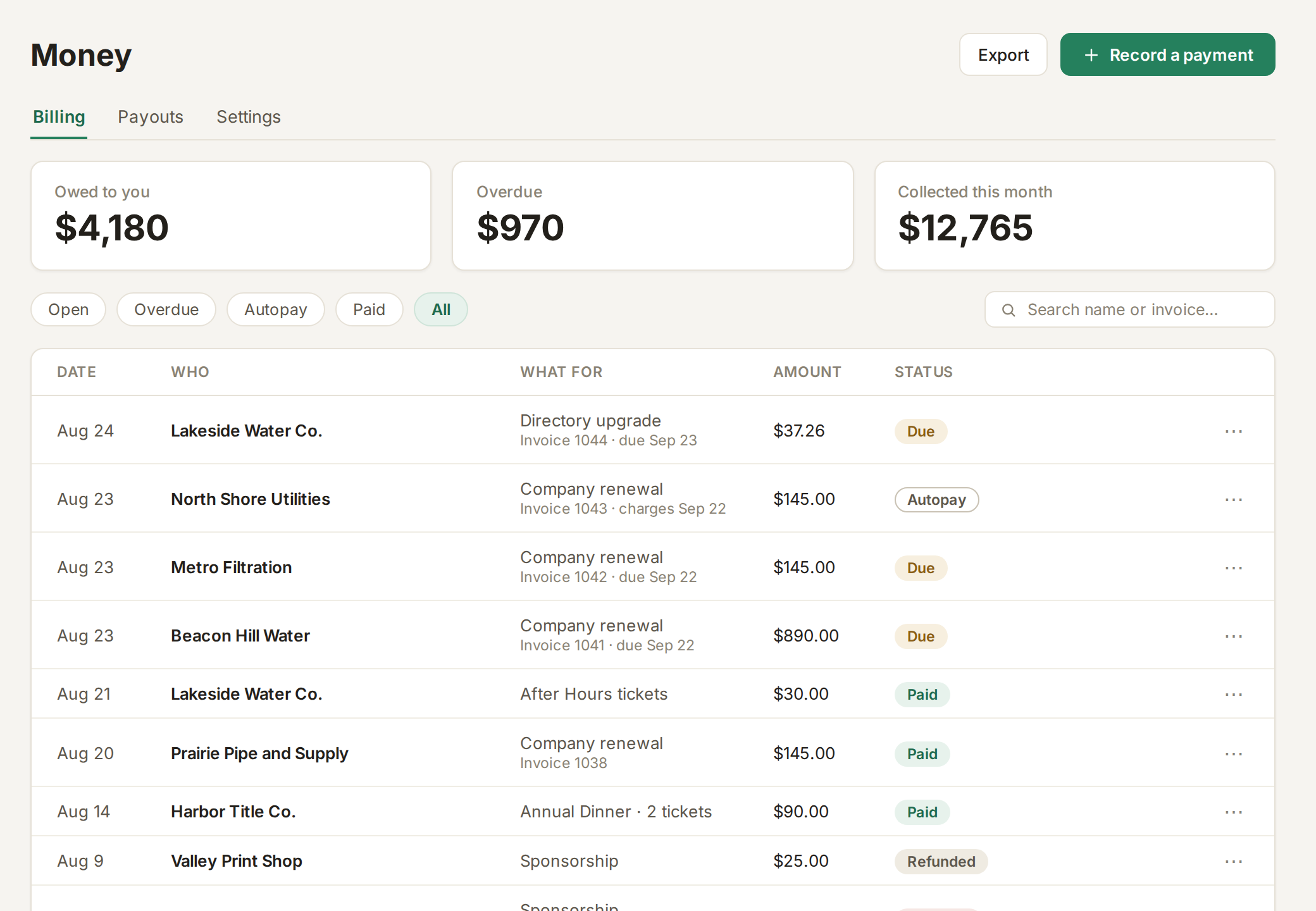Select the Valley Print Shop name

click(x=237, y=861)
